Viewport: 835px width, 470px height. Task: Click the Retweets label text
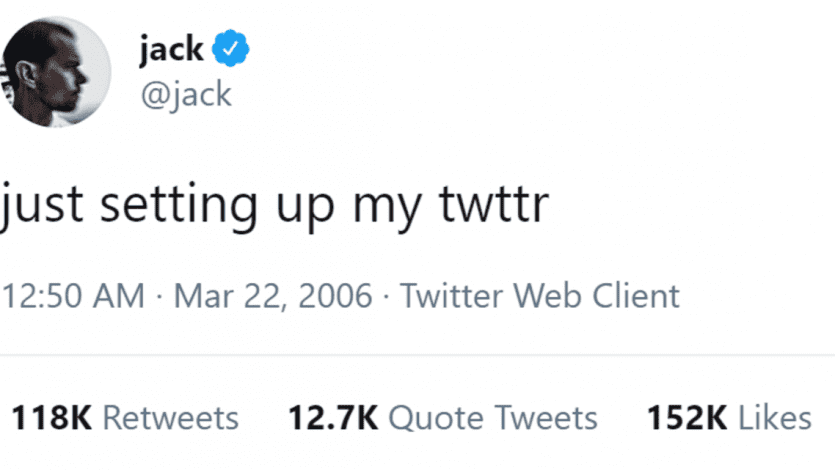point(171,417)
